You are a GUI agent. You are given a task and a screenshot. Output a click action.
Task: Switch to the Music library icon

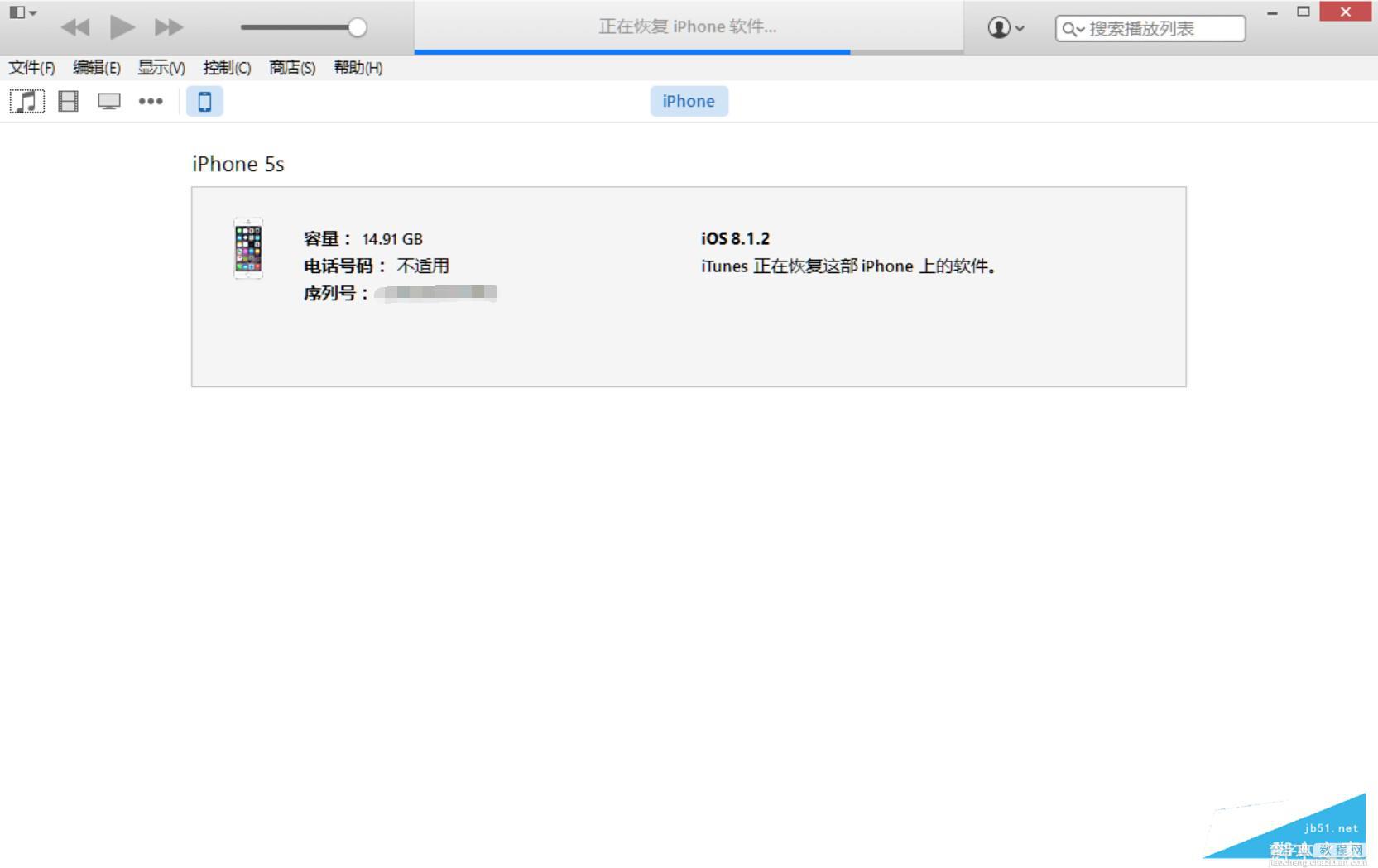[27, 102]
